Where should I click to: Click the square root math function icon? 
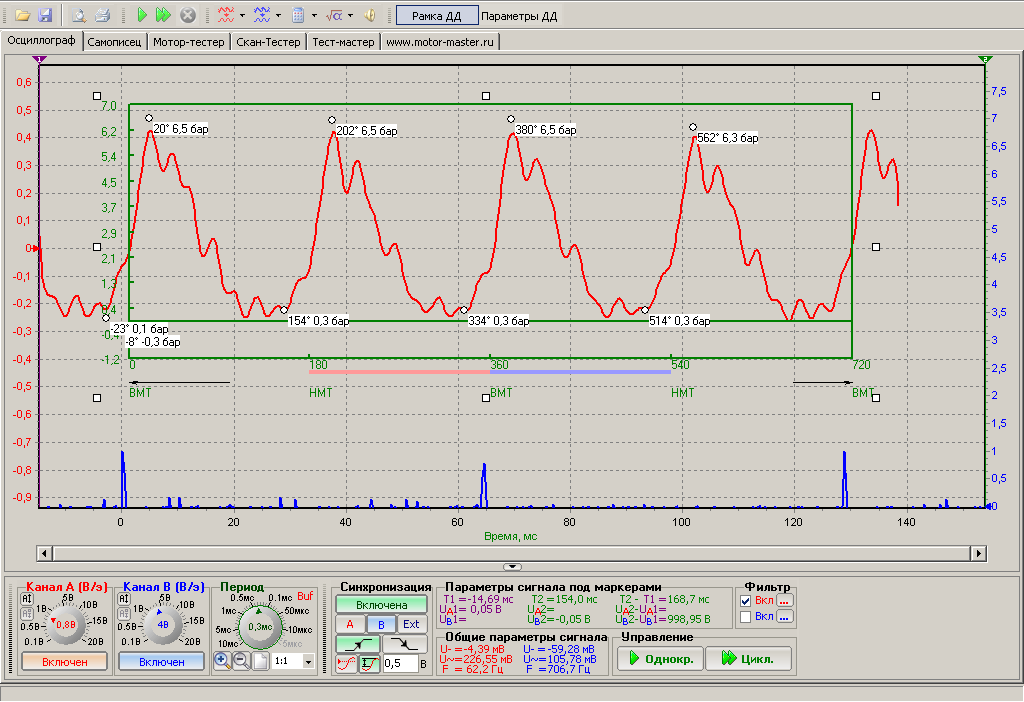click(x=334, y=15)
